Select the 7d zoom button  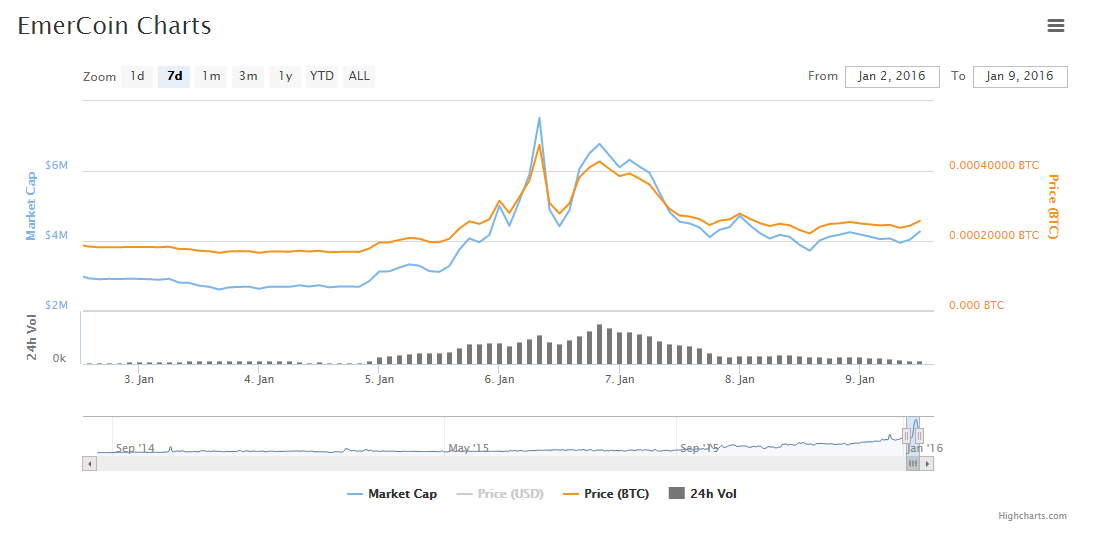[x=174, y=76]
